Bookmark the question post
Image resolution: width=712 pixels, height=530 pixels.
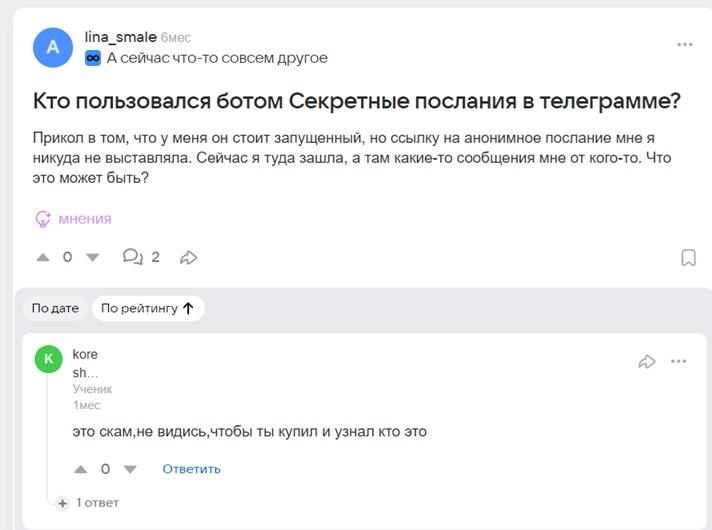point(688,258)
